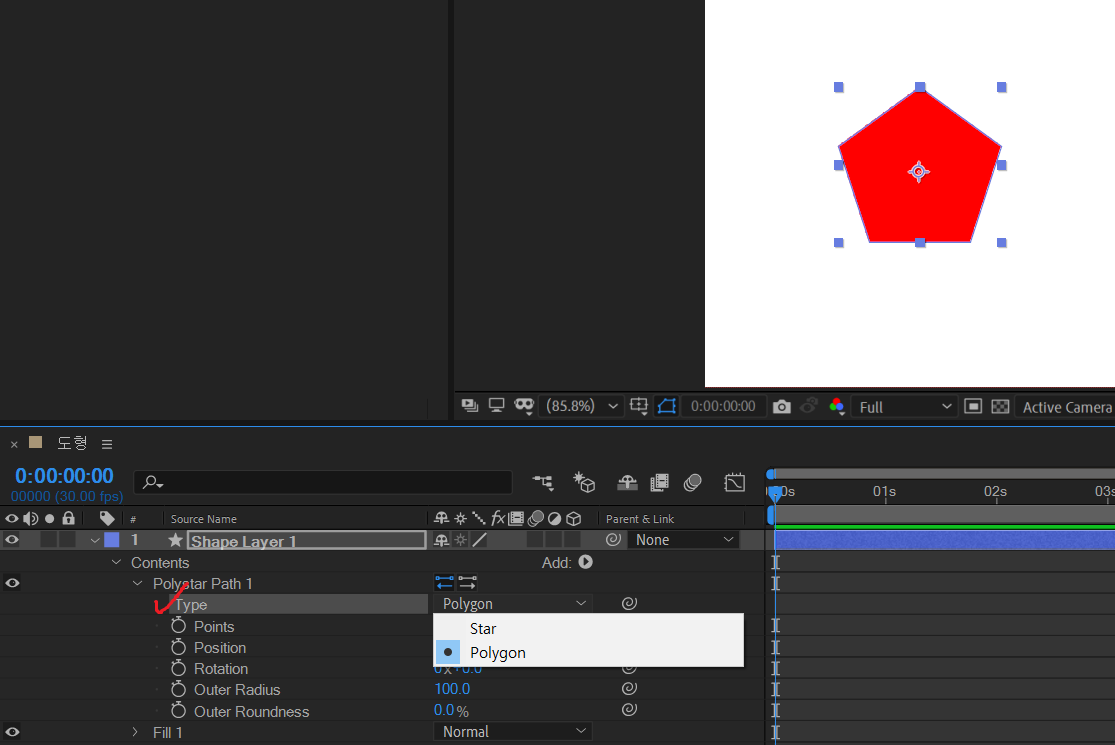Image resolution: width=1115 pixels, height=745 pixels.
Task: Click the Outer Roundness pick whip icon
Action: point(629,709)
